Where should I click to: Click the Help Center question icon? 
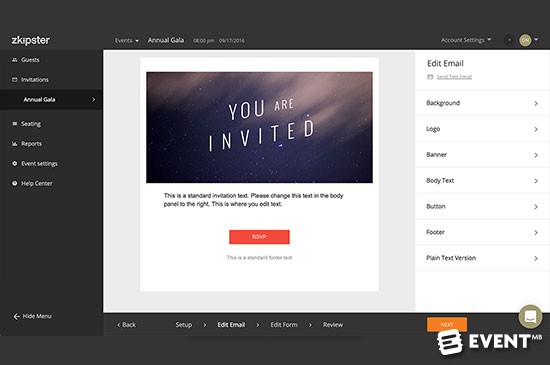point(14,183)
